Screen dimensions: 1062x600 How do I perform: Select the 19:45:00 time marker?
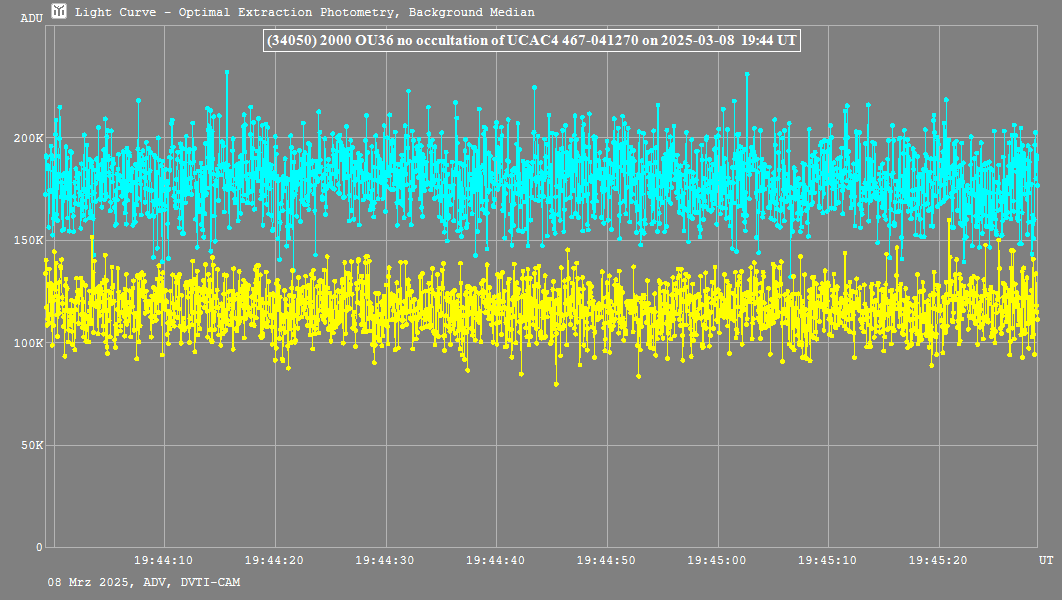[x=718, y=561]
